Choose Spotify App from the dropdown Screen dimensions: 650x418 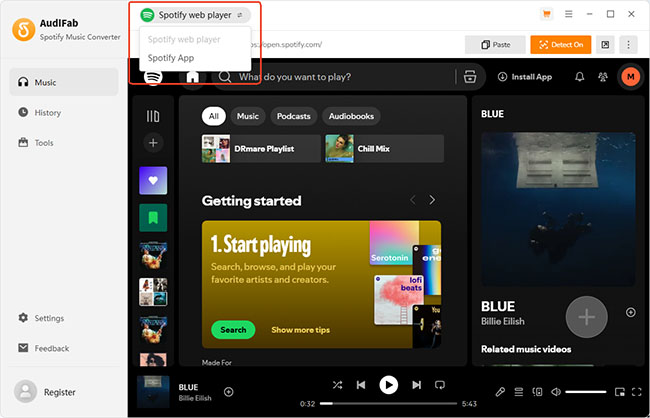(x=171, y=58)
